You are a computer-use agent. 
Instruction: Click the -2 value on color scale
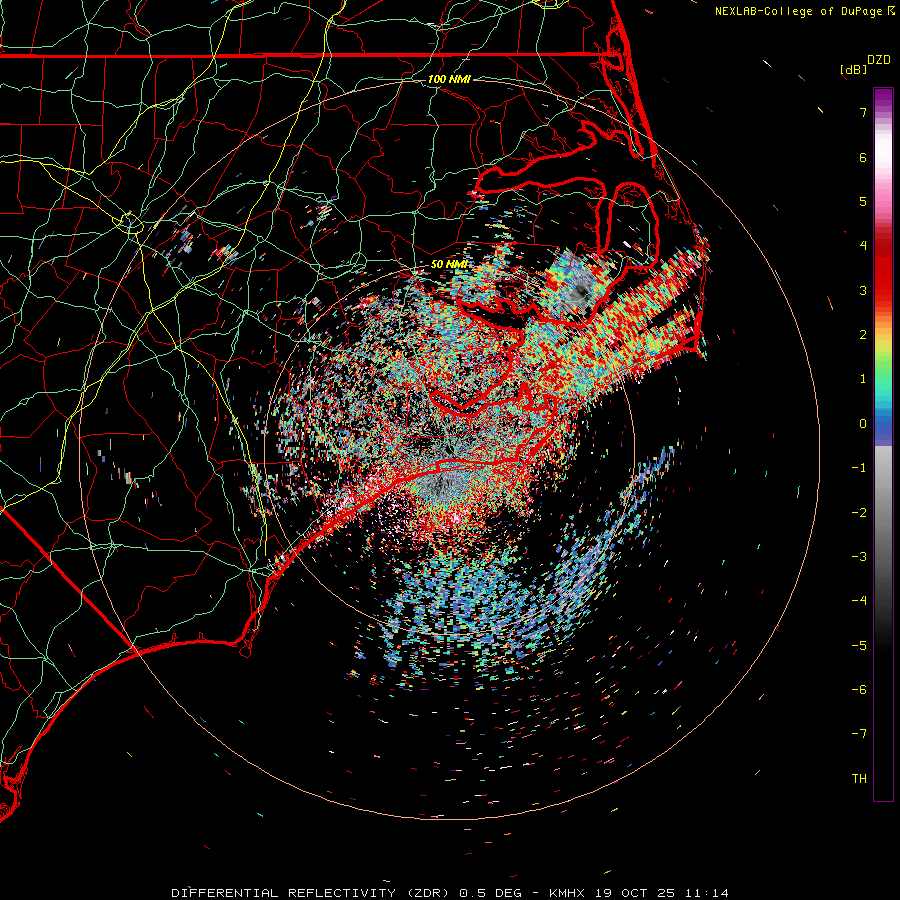(x=859, y=513)
